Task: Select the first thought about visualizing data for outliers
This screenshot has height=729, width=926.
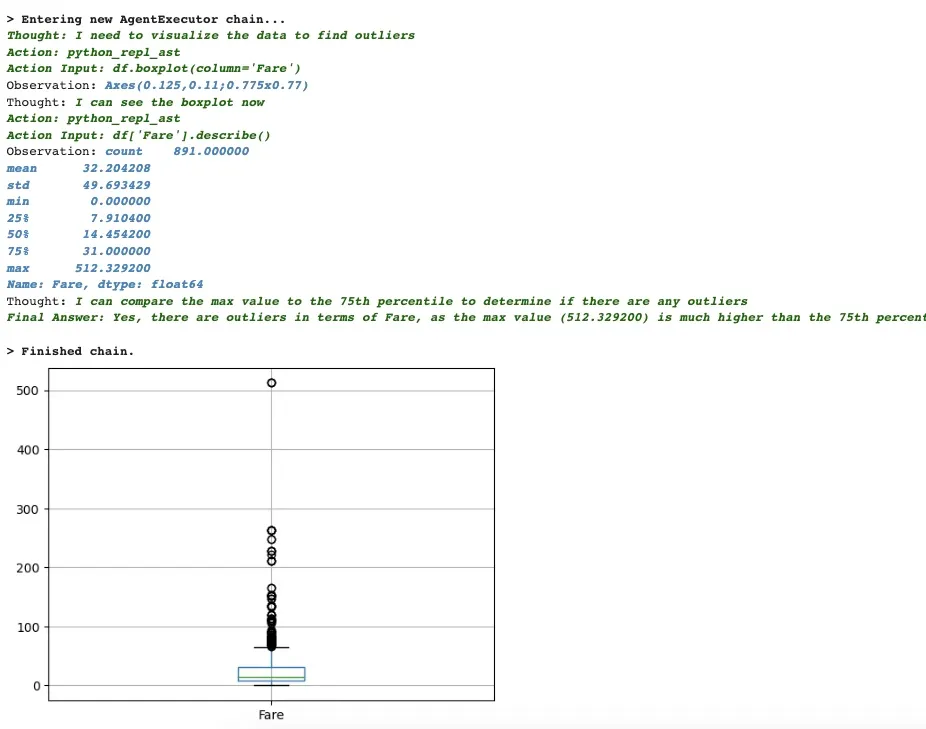Action: 211,35
